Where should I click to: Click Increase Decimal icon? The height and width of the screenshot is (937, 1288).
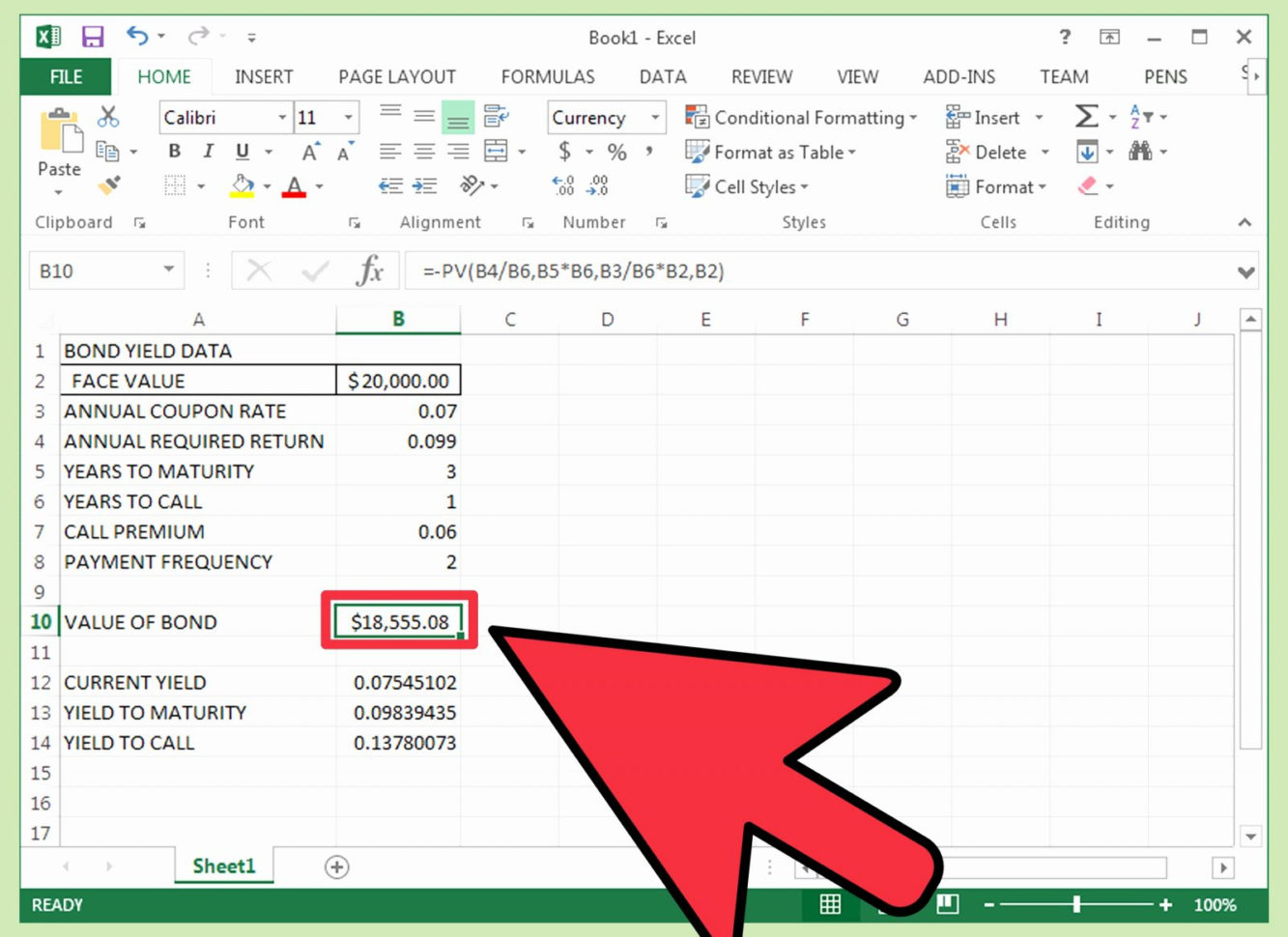coord(563,185)
